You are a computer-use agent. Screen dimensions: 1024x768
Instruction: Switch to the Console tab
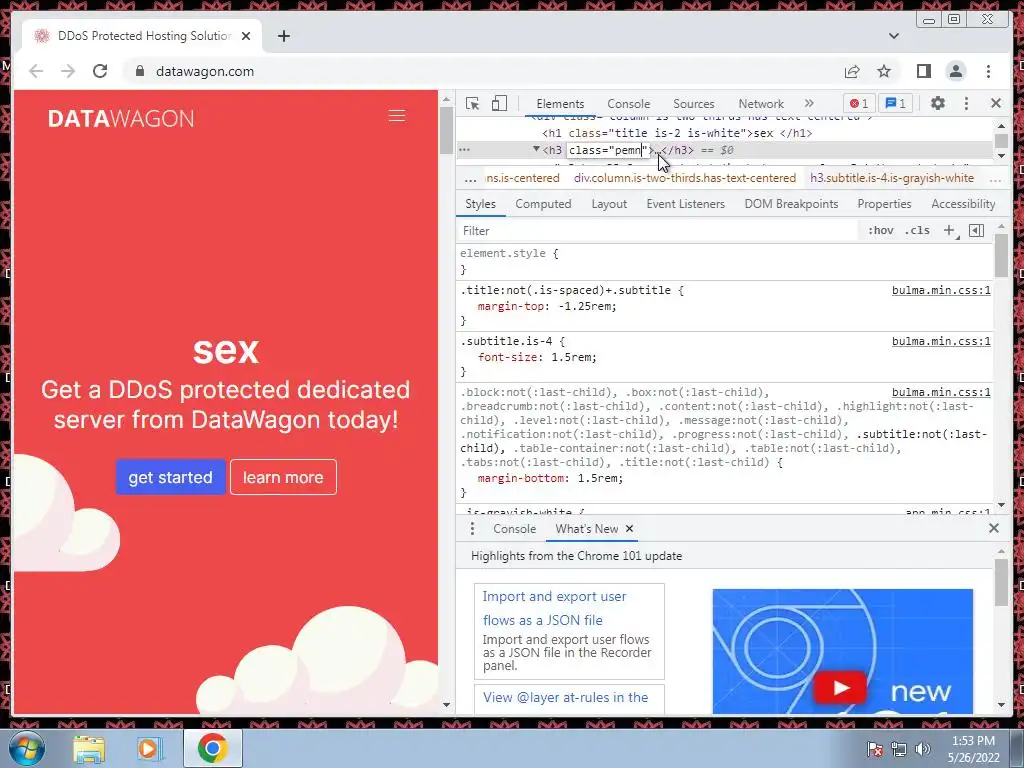(628, 104)
